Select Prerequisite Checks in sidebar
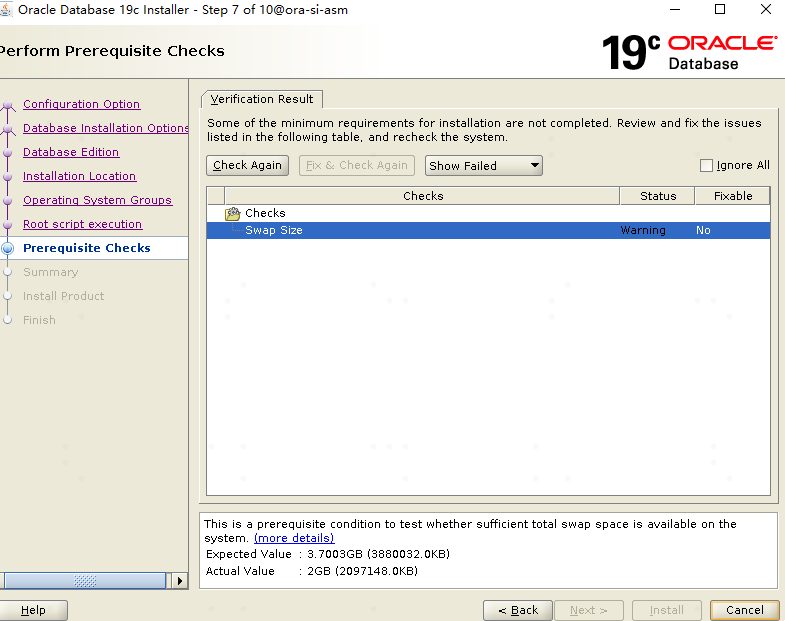This screenshot has width=785, height=621. pos(87,248)
